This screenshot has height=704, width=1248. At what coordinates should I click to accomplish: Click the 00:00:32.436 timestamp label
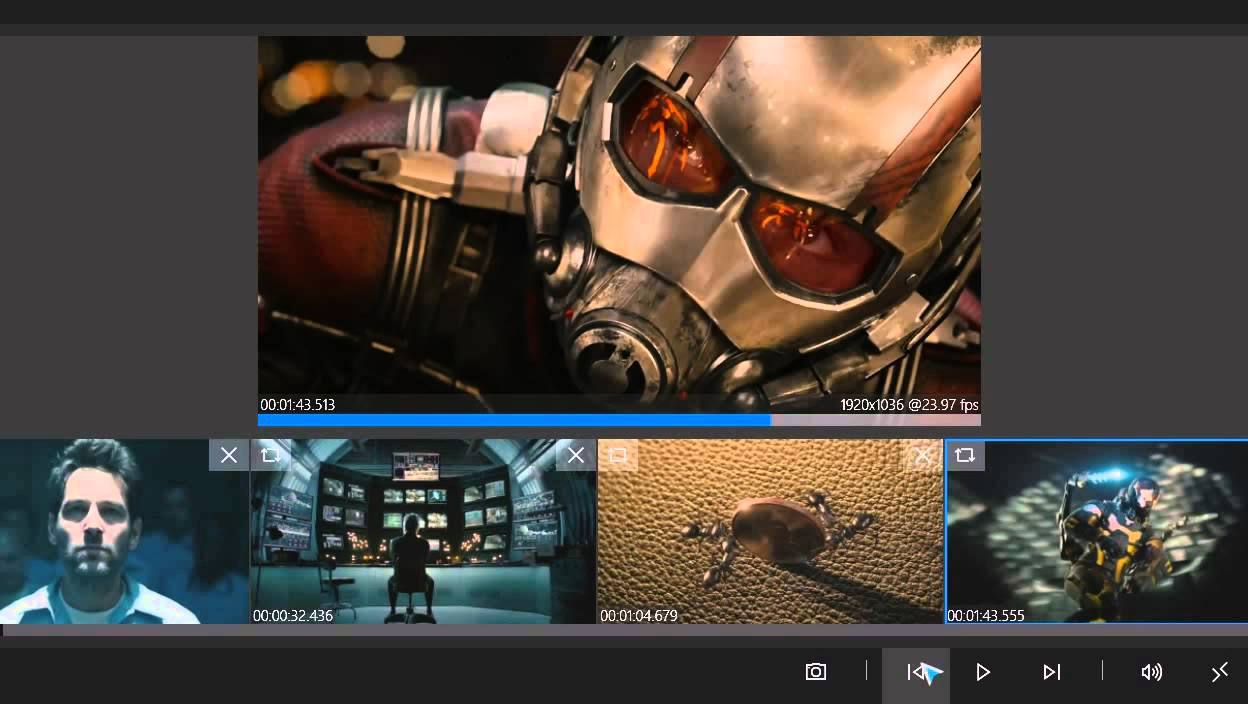point(293,616)
